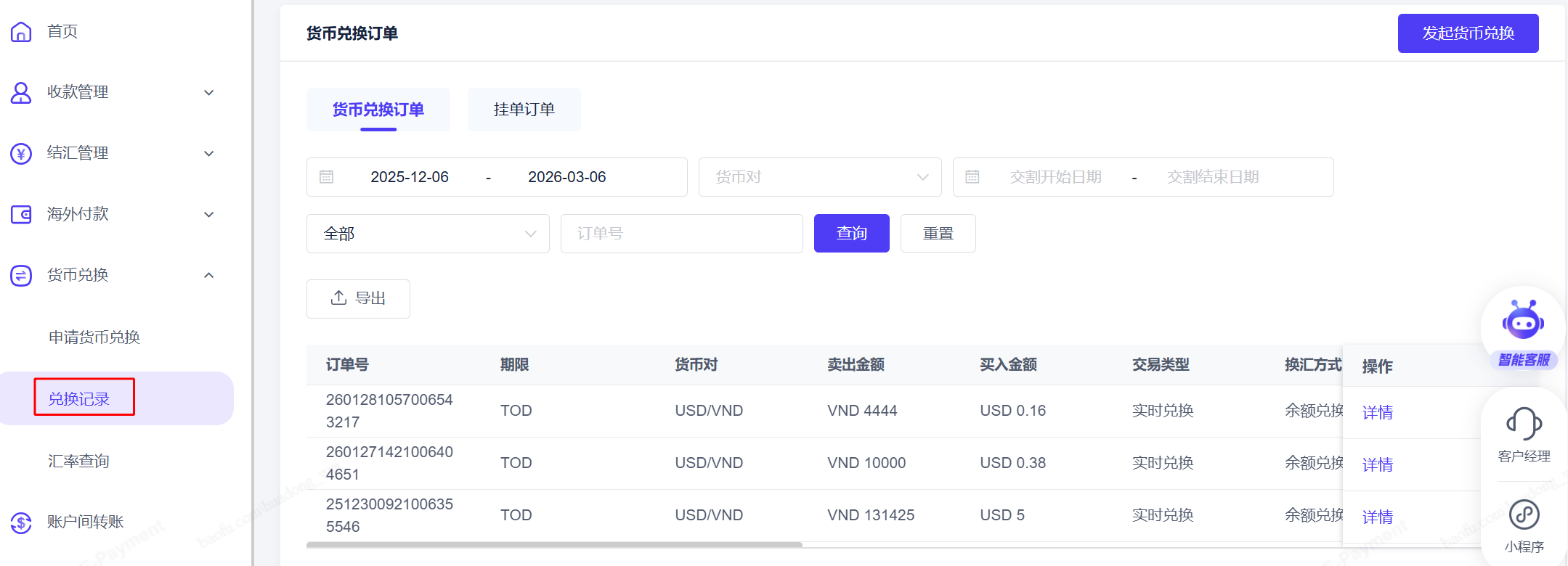Click the 账户间转账 dollar icon
Image resolution: width=1568 pixels, height=566 pixels.
click(x=21, y=522)
